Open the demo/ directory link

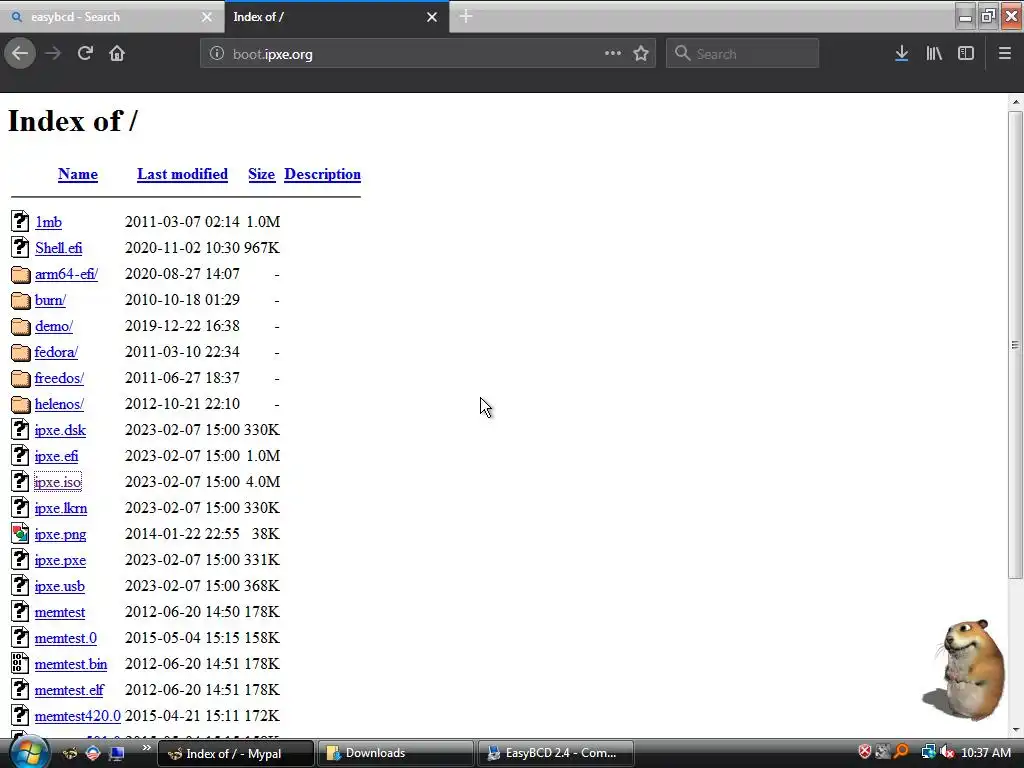pos(54,326)
